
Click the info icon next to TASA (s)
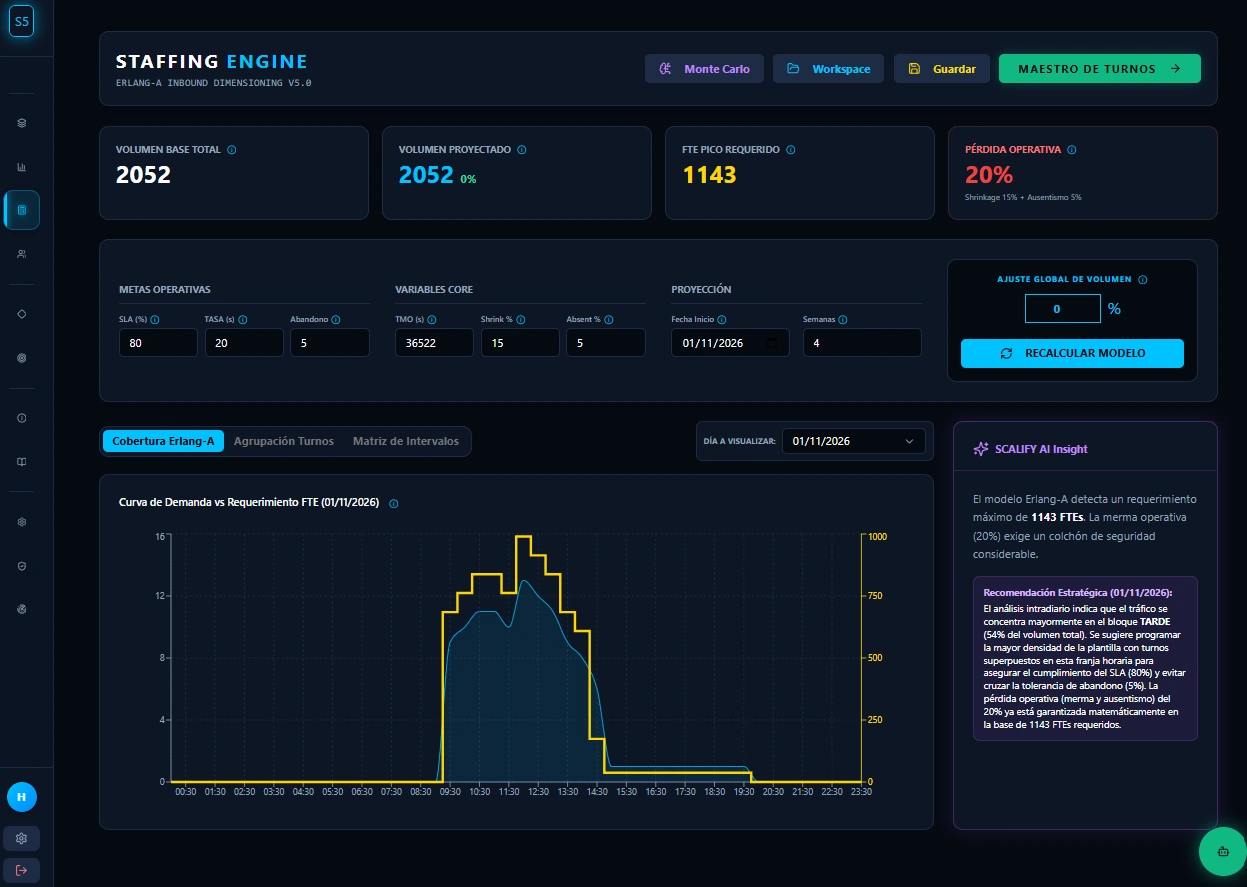(243, 320)
